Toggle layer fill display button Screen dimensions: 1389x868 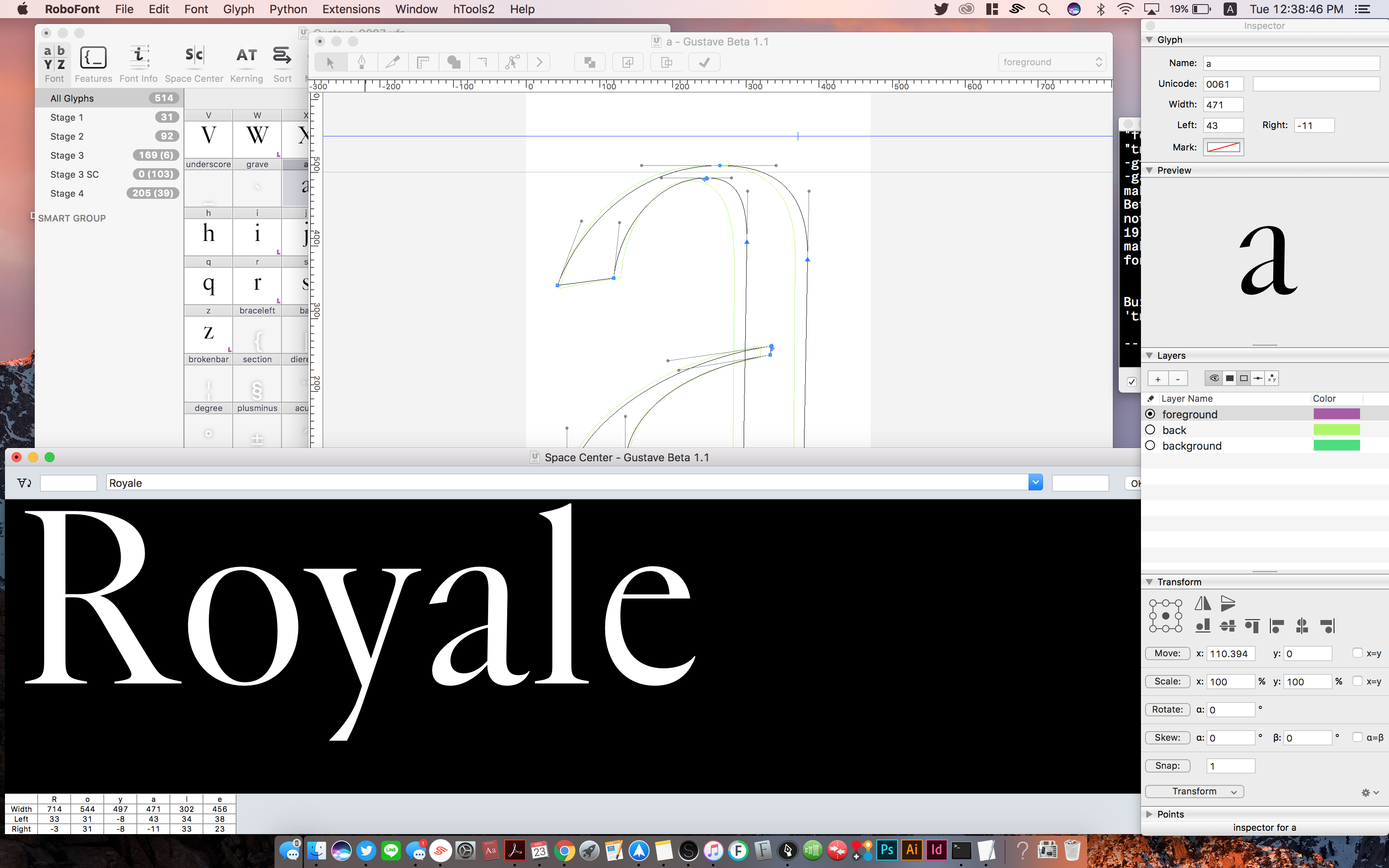coord(1229,378)
